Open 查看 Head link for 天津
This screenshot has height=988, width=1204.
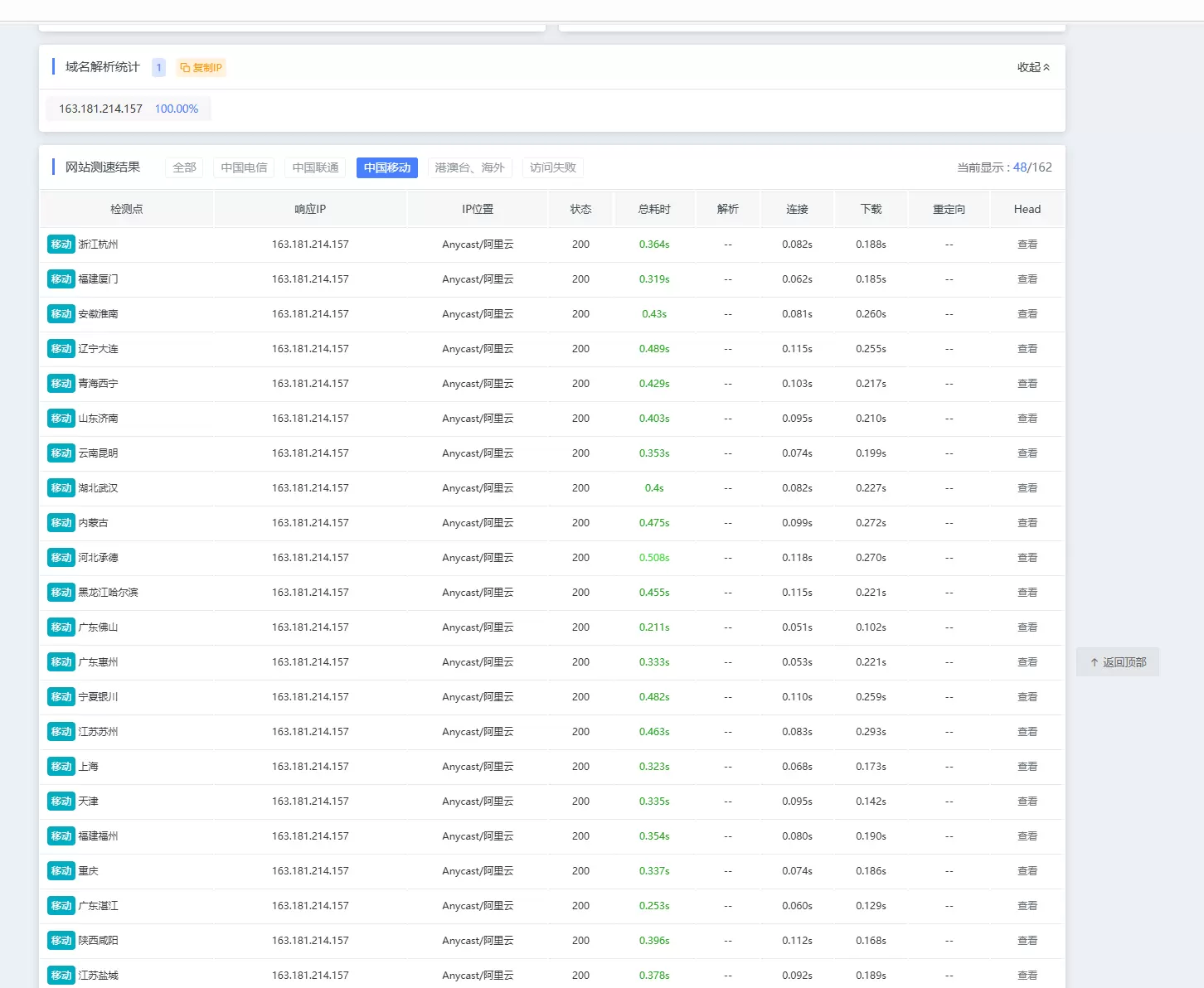click(x=1027, y=802)
